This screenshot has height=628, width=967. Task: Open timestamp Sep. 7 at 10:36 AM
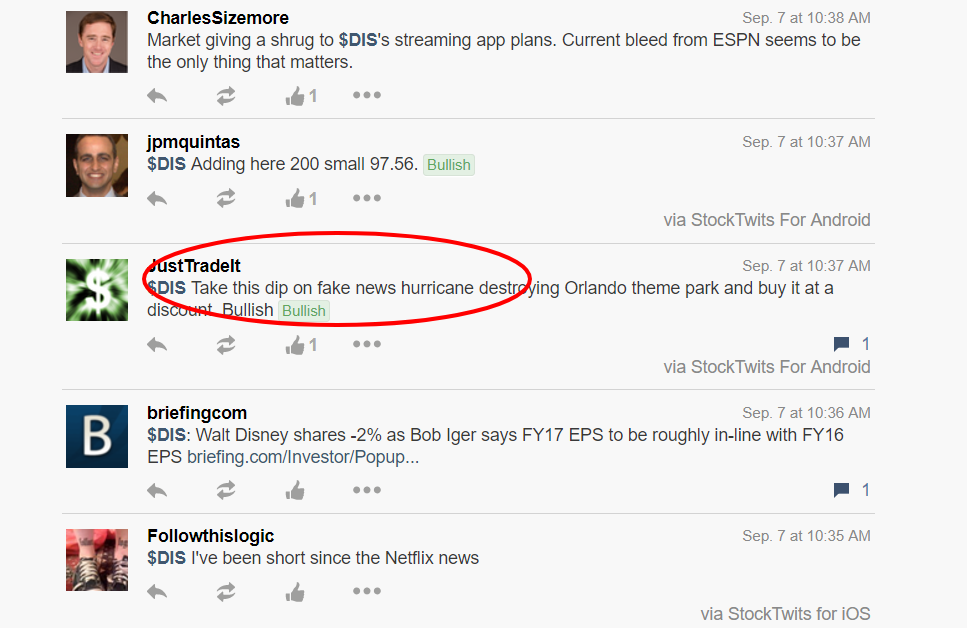tap(806, 413)
